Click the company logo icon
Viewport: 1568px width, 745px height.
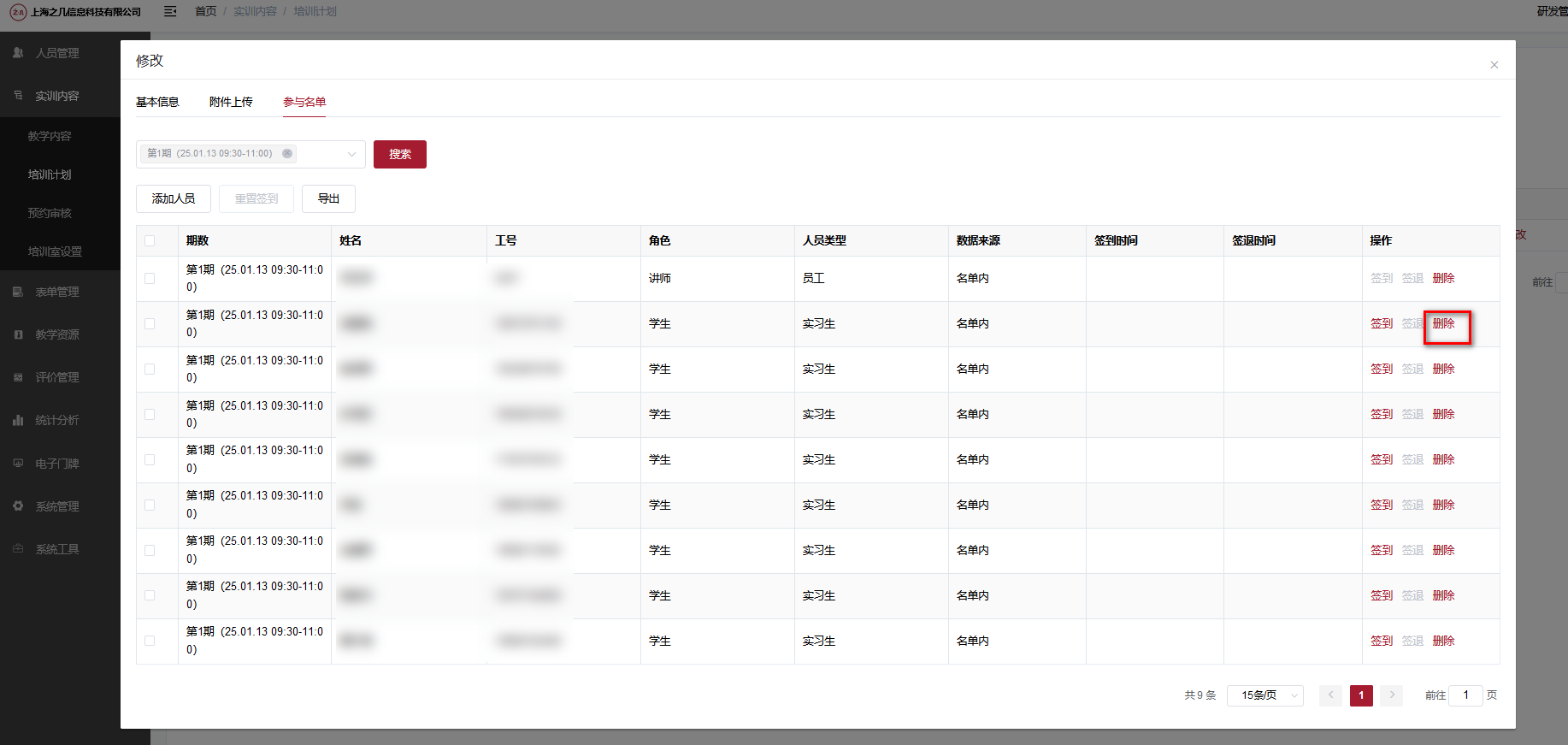click(18, 12)
